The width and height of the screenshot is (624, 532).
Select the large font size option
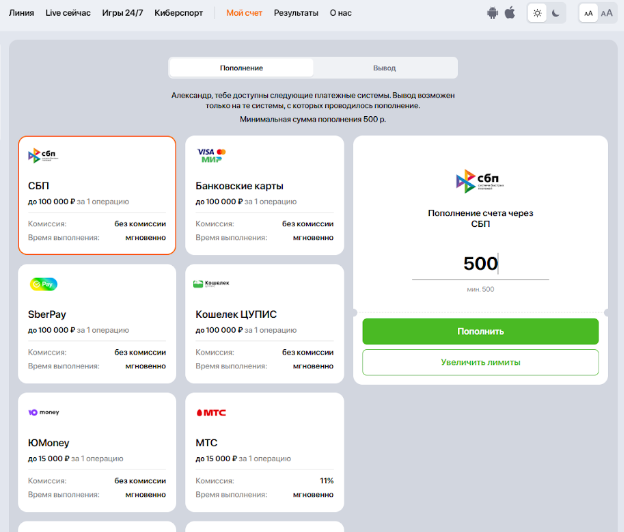pyautogui.click(x=606, y=14)
